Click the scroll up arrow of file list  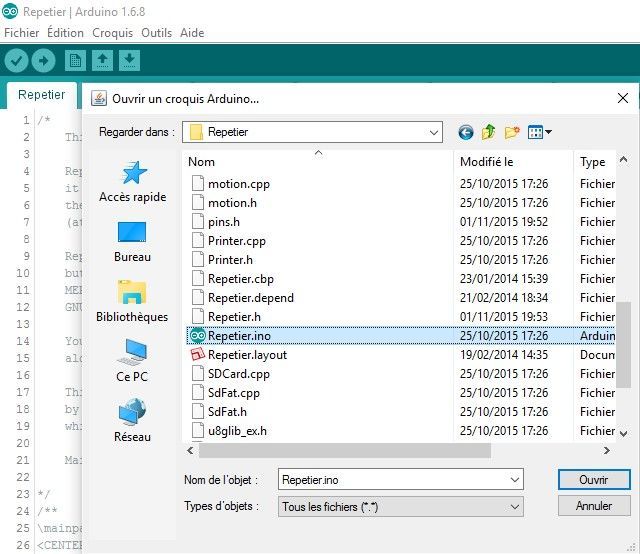(623, 159)
